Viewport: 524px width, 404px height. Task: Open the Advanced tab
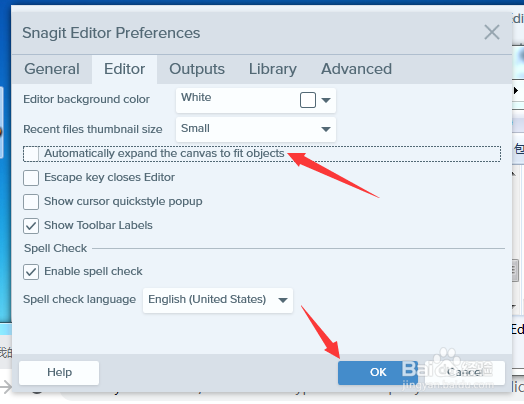pos(356,69)
